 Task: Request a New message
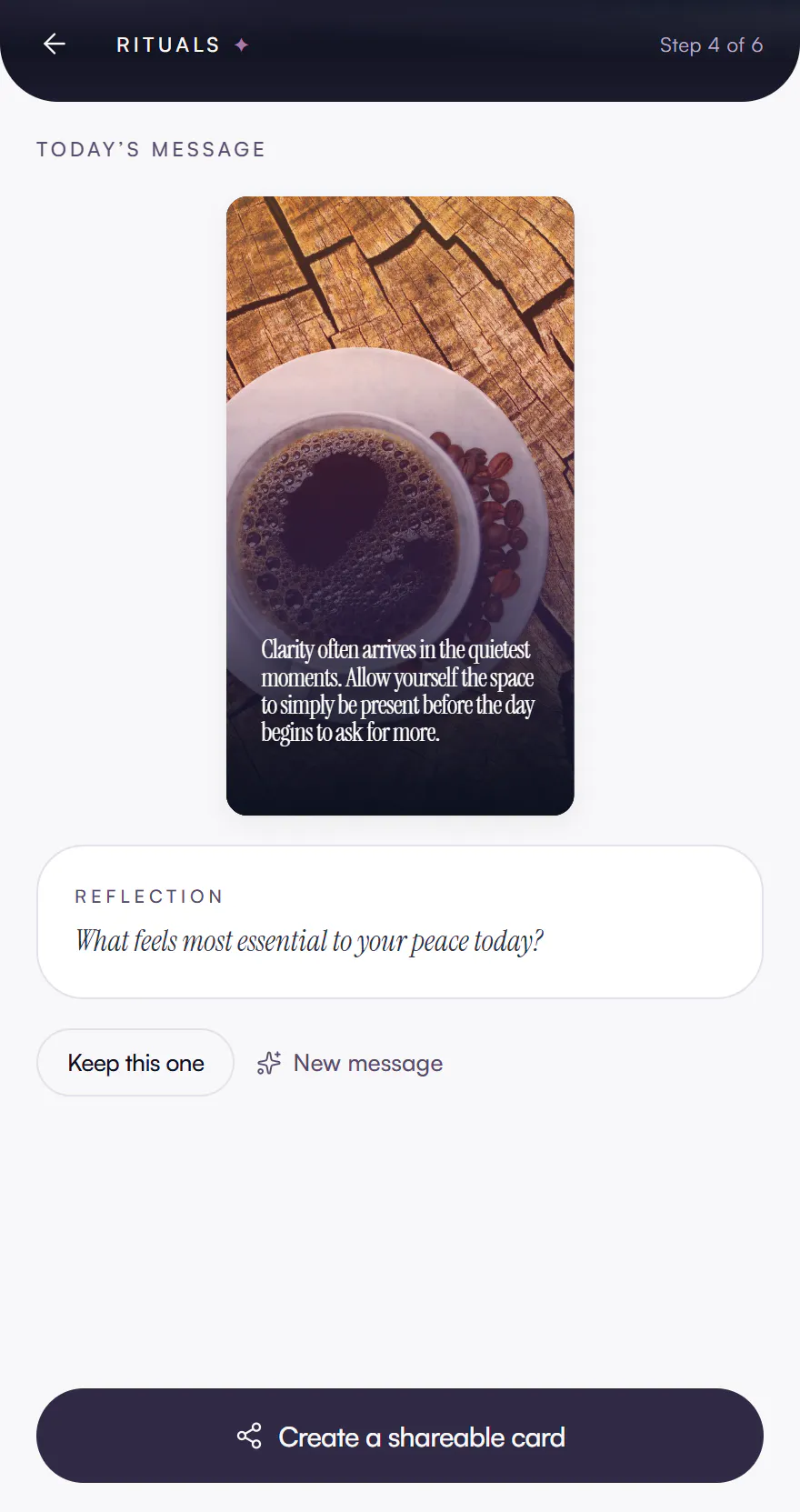pyautogui.click(x=350, y=1063)
